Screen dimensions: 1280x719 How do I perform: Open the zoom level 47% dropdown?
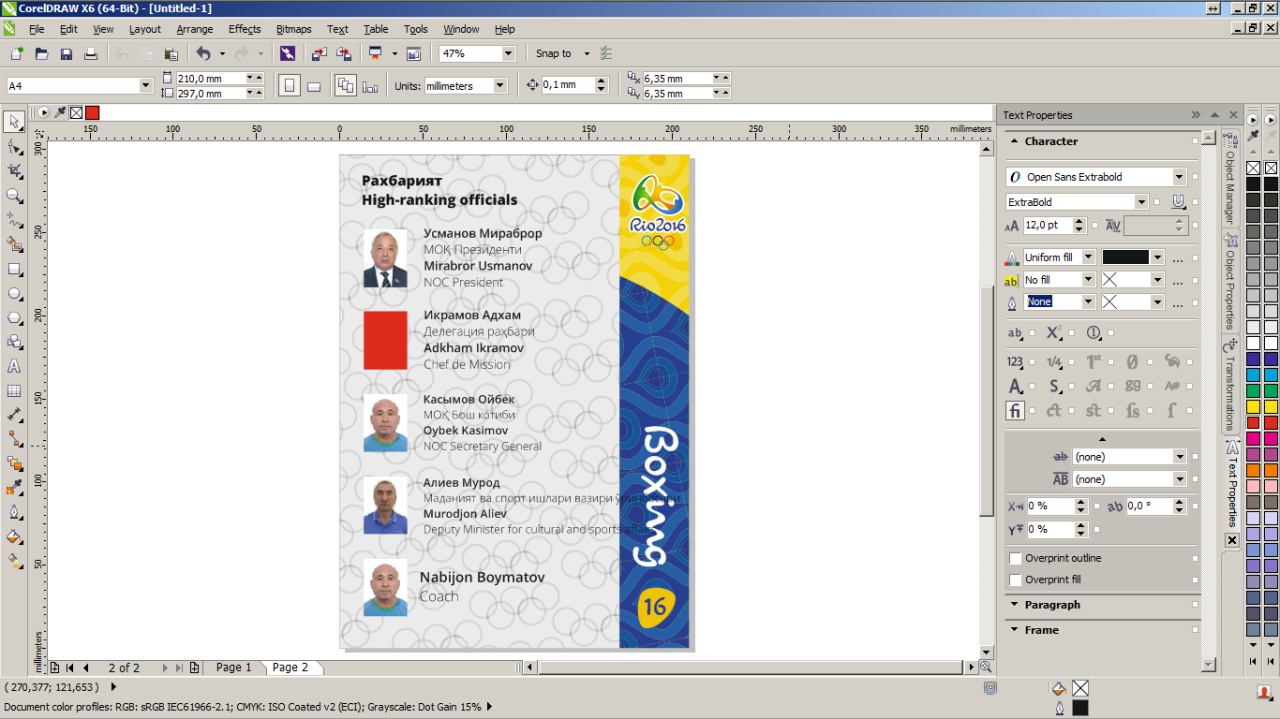coord(508,54)
